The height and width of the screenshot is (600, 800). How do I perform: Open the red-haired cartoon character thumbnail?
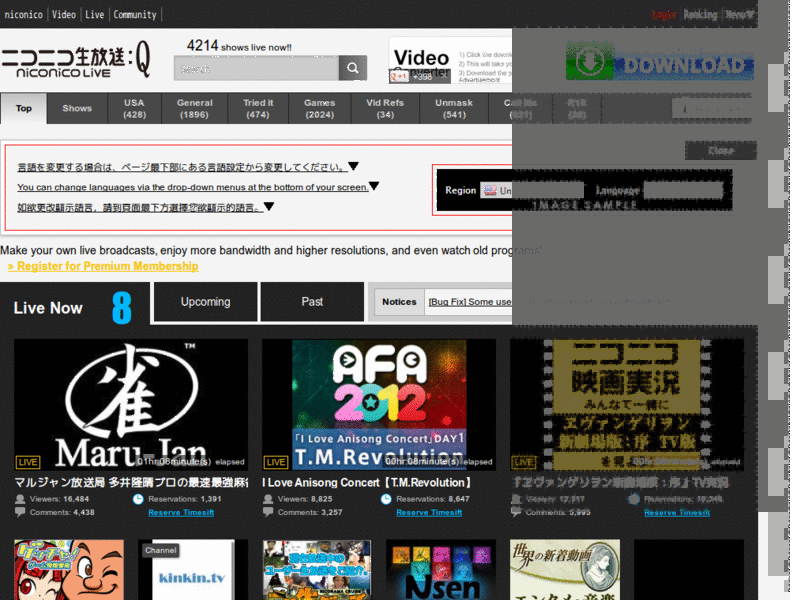coord(69,570)
